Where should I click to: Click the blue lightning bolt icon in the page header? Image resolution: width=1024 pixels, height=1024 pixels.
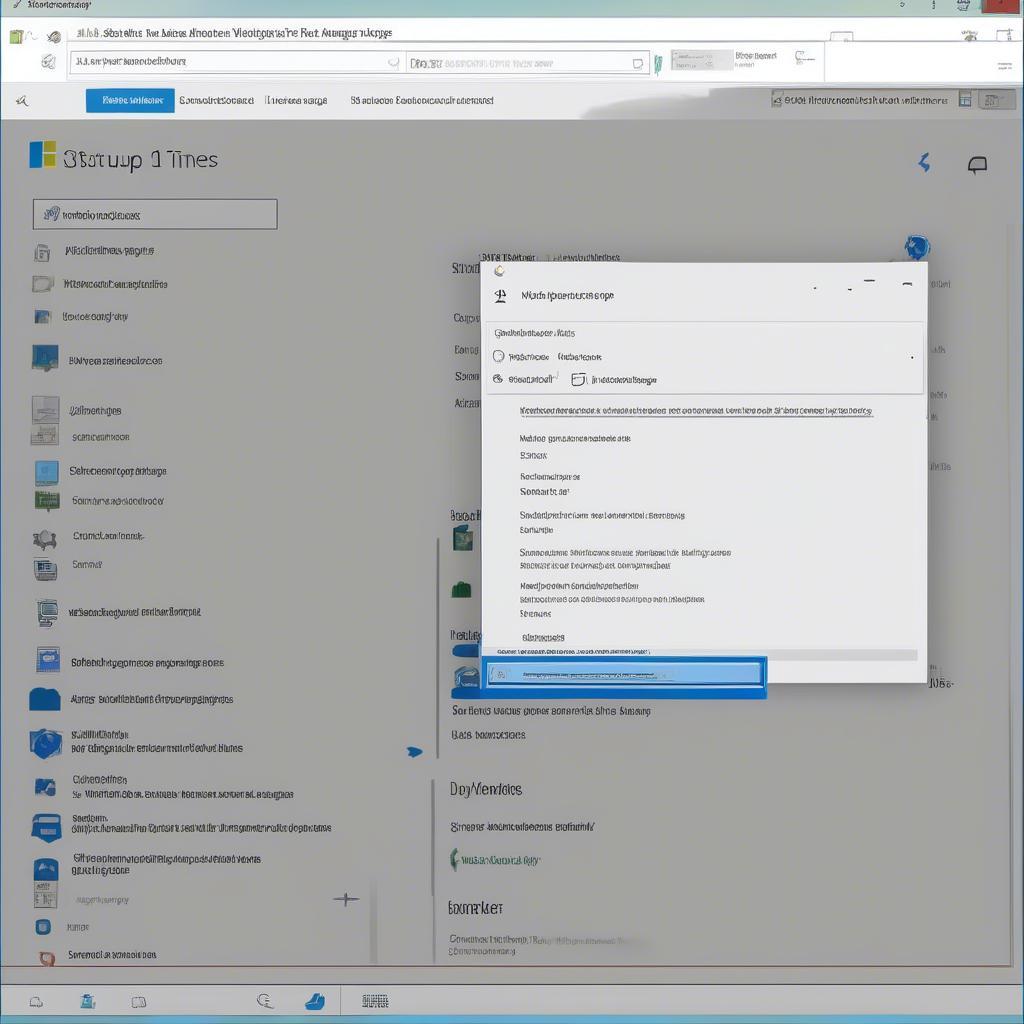pyautogui.click(x=924, y=162)
